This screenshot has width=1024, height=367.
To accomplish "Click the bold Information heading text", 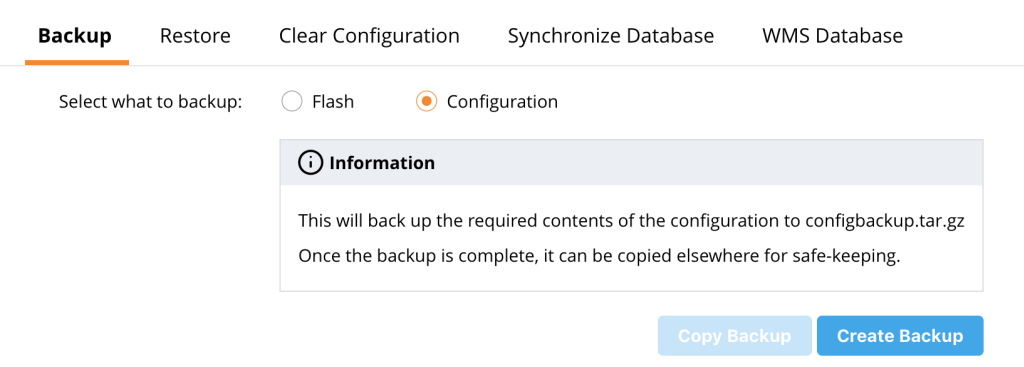I will (382, 163).
